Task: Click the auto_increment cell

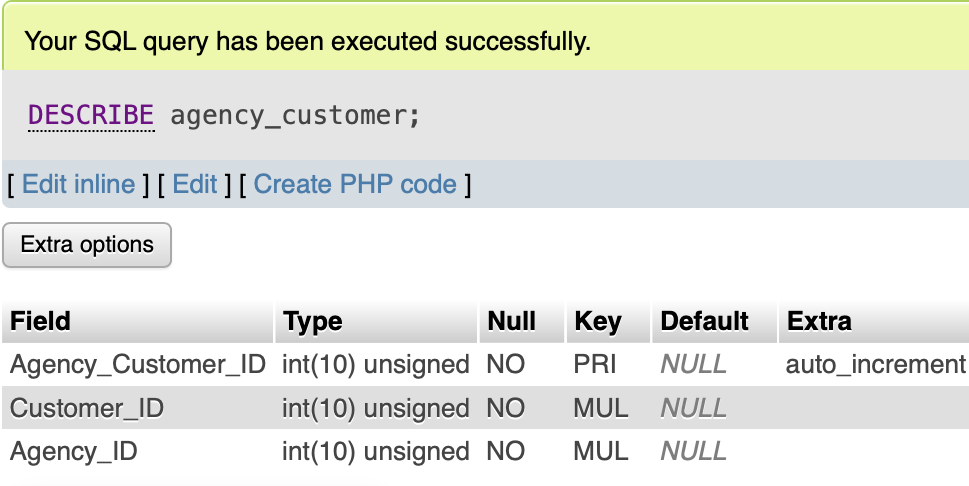Action: click(x=875, y=365)
